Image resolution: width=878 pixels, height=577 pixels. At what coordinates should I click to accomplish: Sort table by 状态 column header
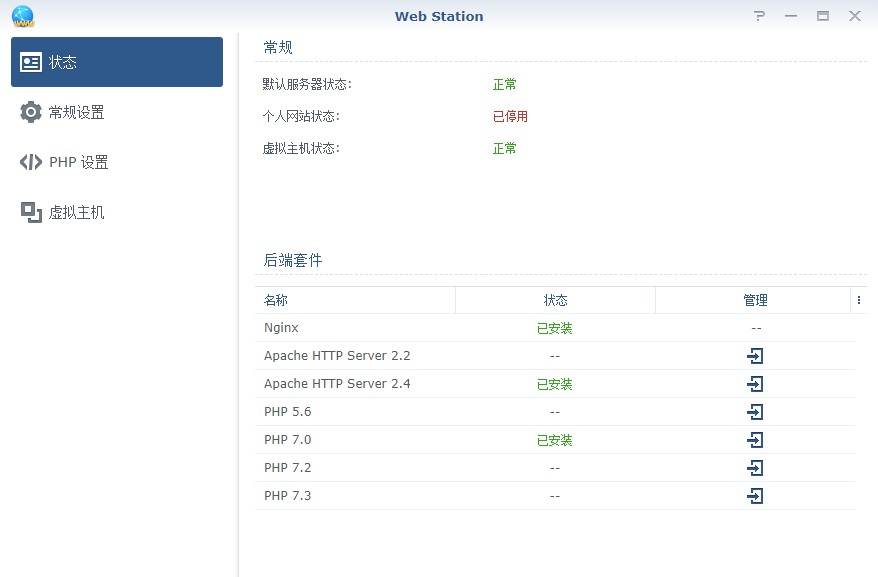555,300
